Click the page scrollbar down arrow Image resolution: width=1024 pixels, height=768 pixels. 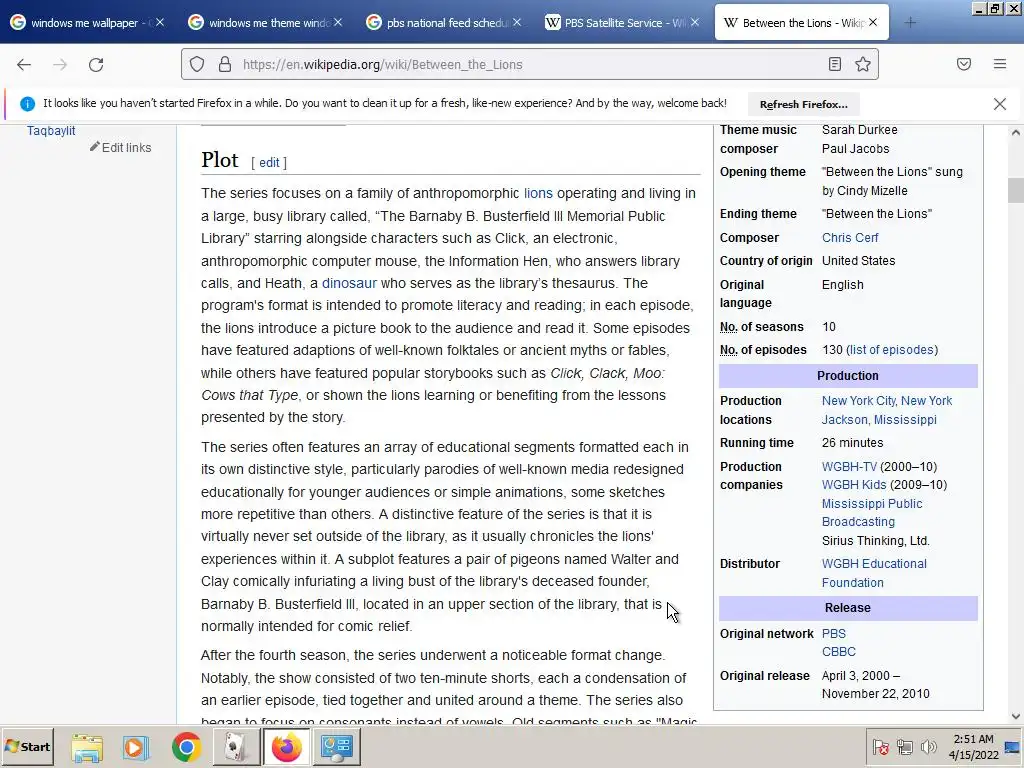tap(1016, 716)
